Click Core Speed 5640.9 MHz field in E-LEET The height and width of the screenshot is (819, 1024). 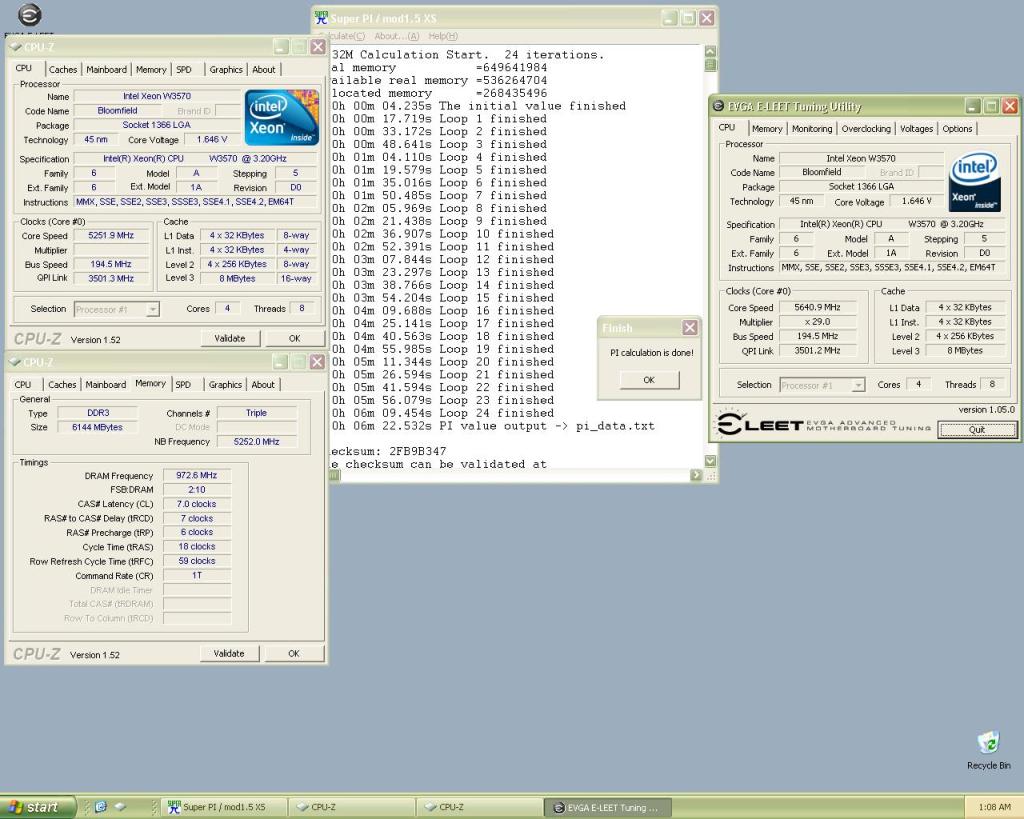817,307
